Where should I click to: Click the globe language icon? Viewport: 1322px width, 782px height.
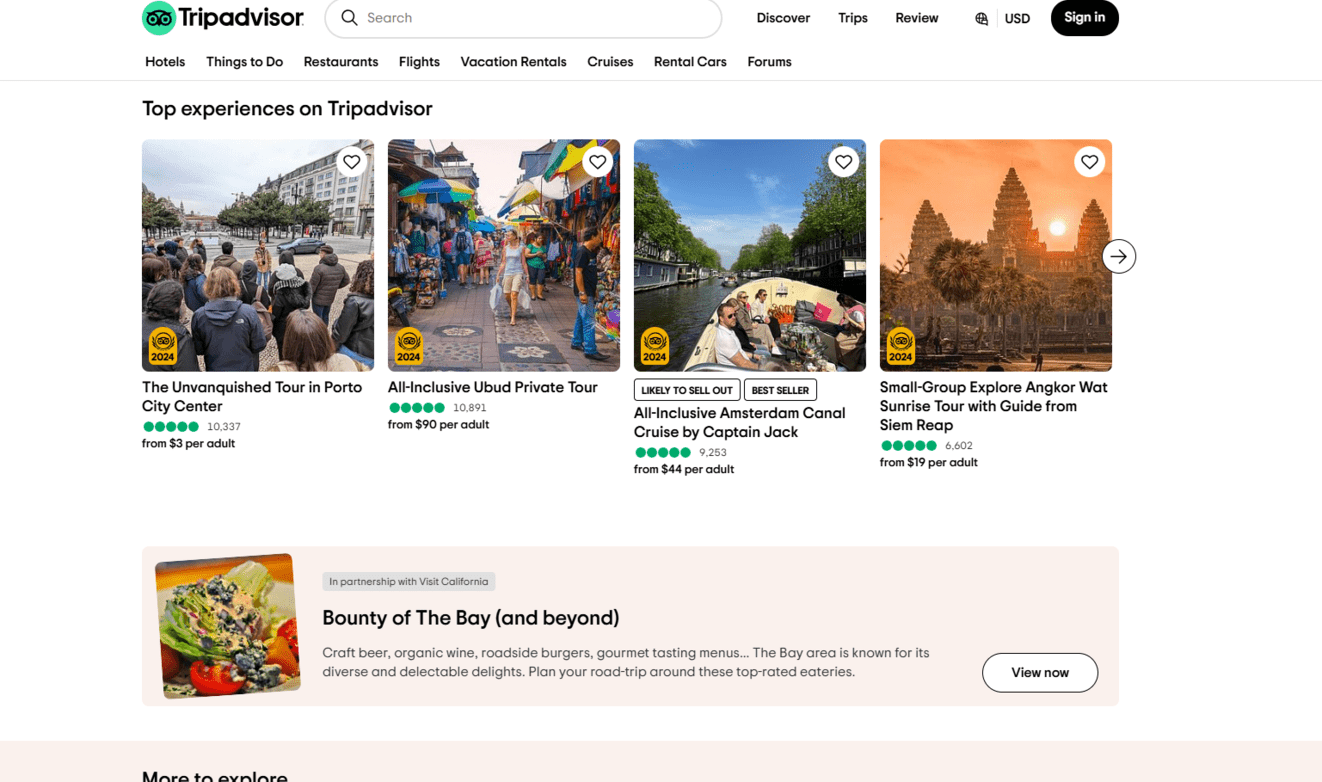point(981,19)
